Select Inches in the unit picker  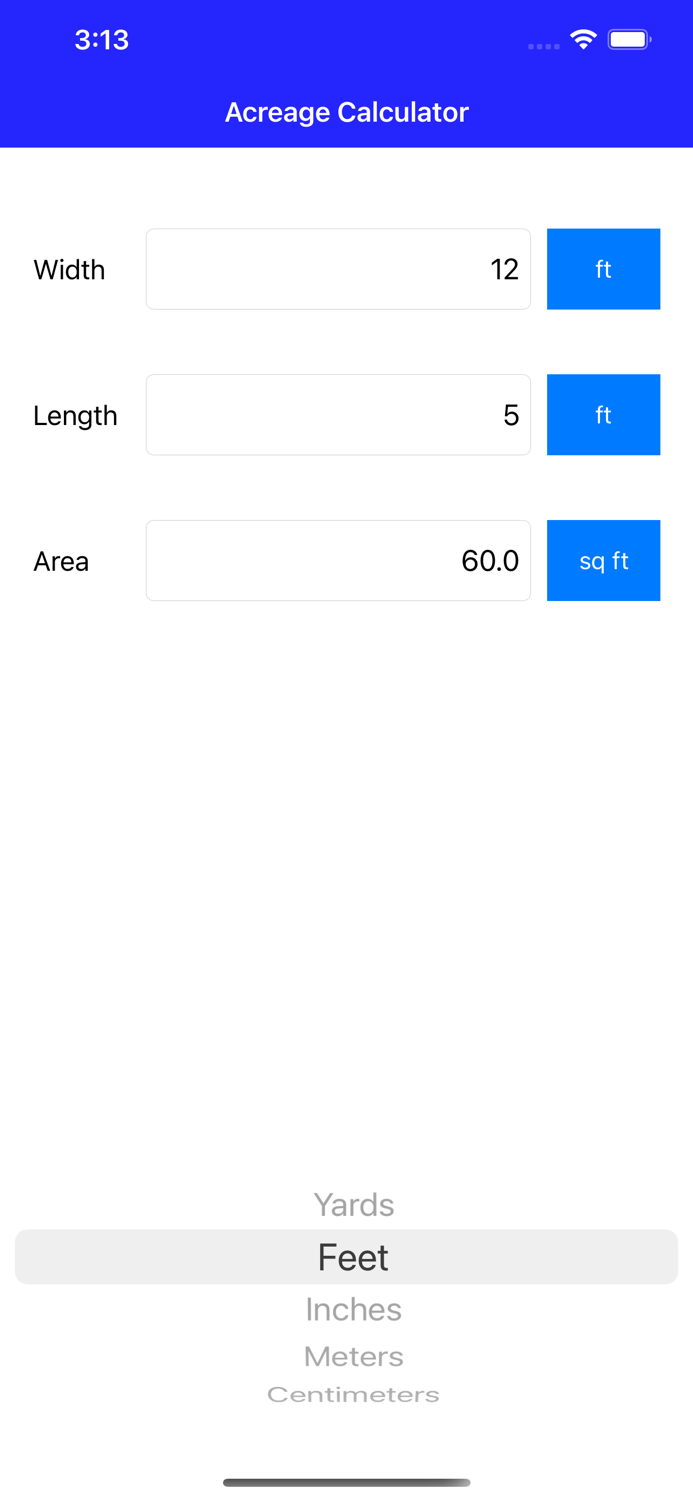353,1308
